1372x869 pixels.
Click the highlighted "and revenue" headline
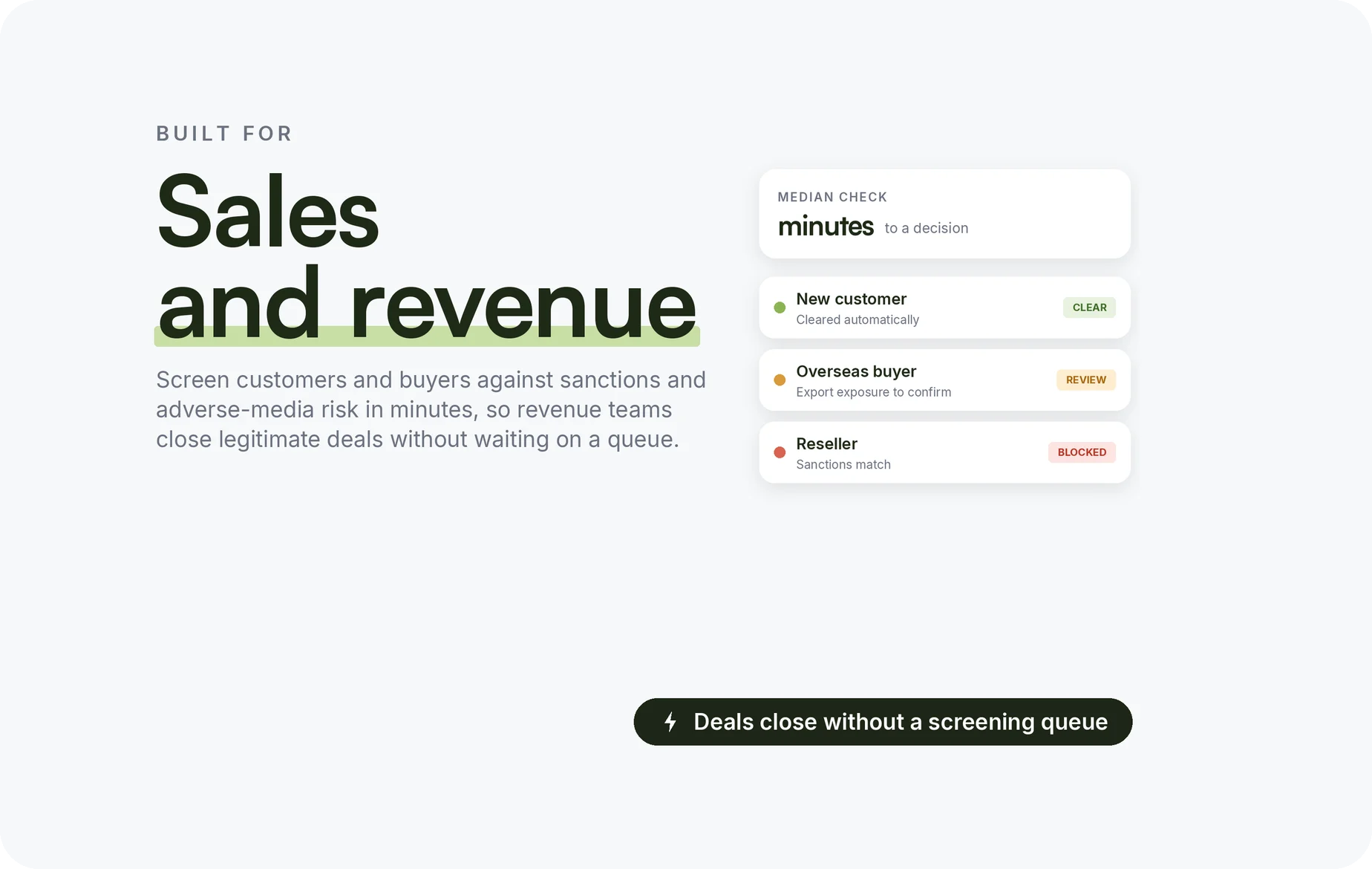tap(427, 305)
